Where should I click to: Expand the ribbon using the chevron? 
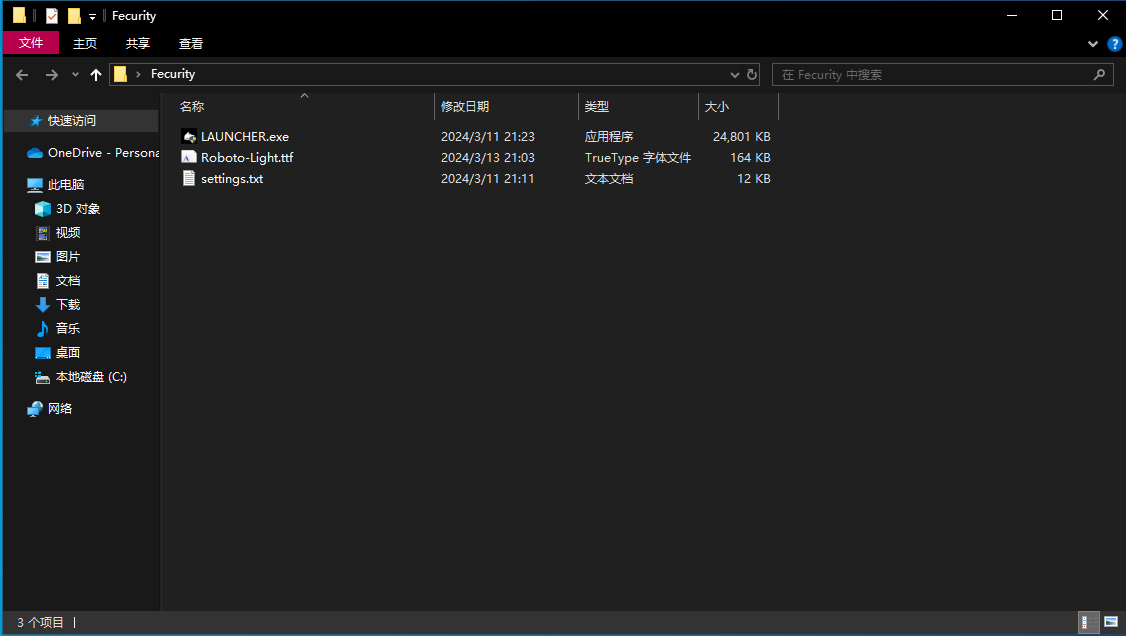1092,44
